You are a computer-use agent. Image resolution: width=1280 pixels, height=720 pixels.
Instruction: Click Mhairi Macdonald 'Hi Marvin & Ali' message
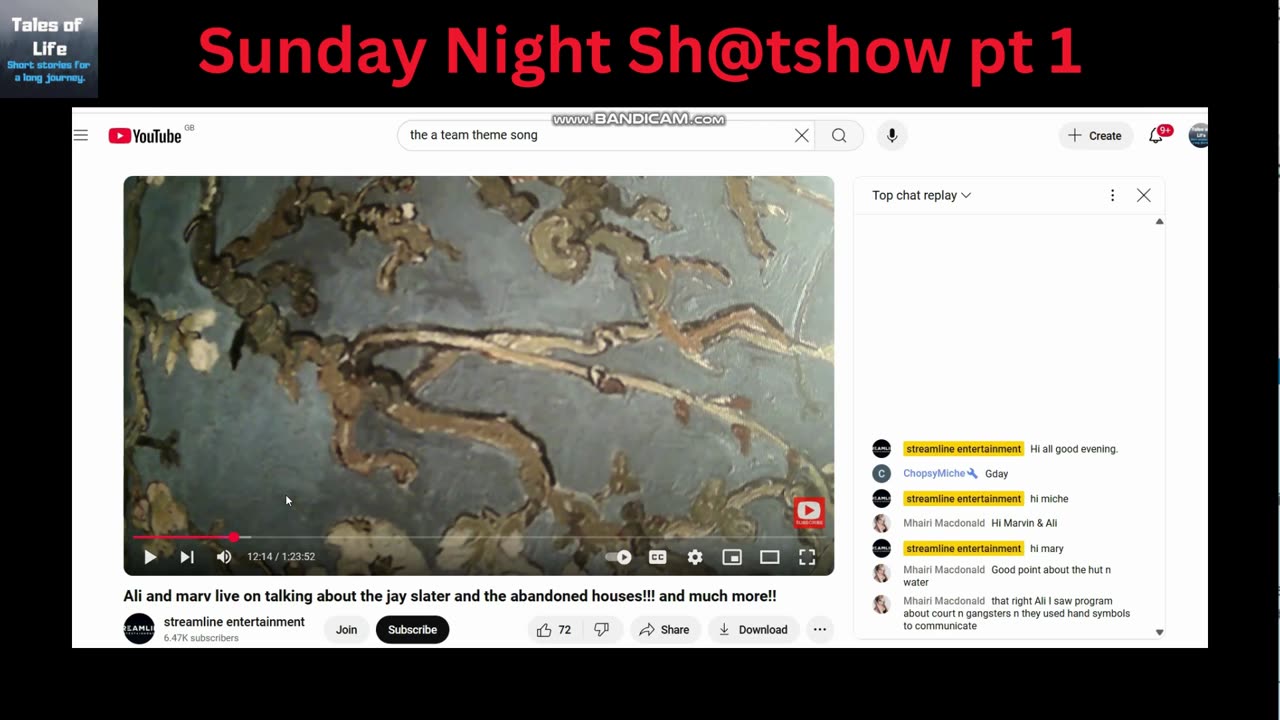1024,523
